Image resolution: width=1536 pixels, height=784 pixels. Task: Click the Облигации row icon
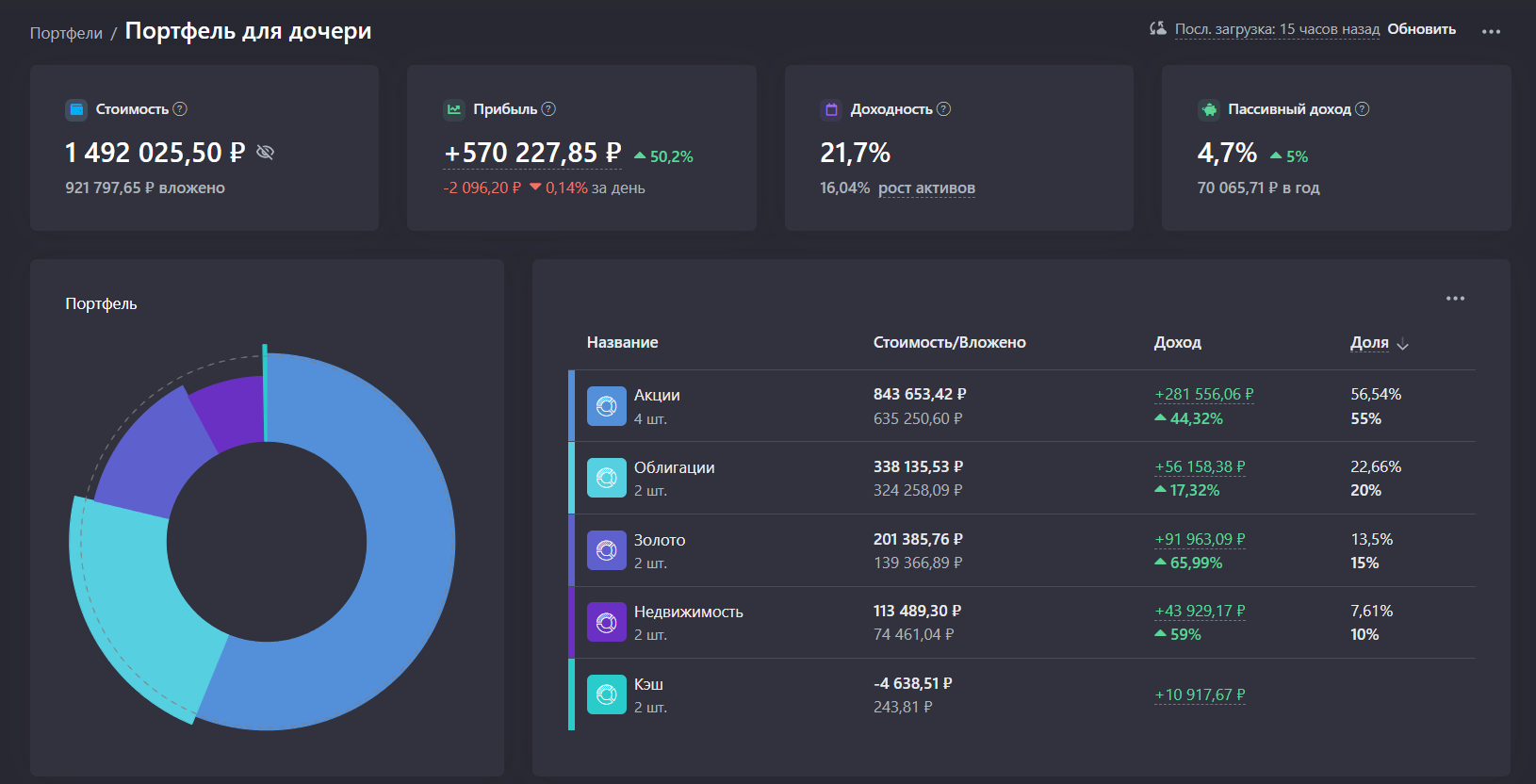click(x=607, y=478)
